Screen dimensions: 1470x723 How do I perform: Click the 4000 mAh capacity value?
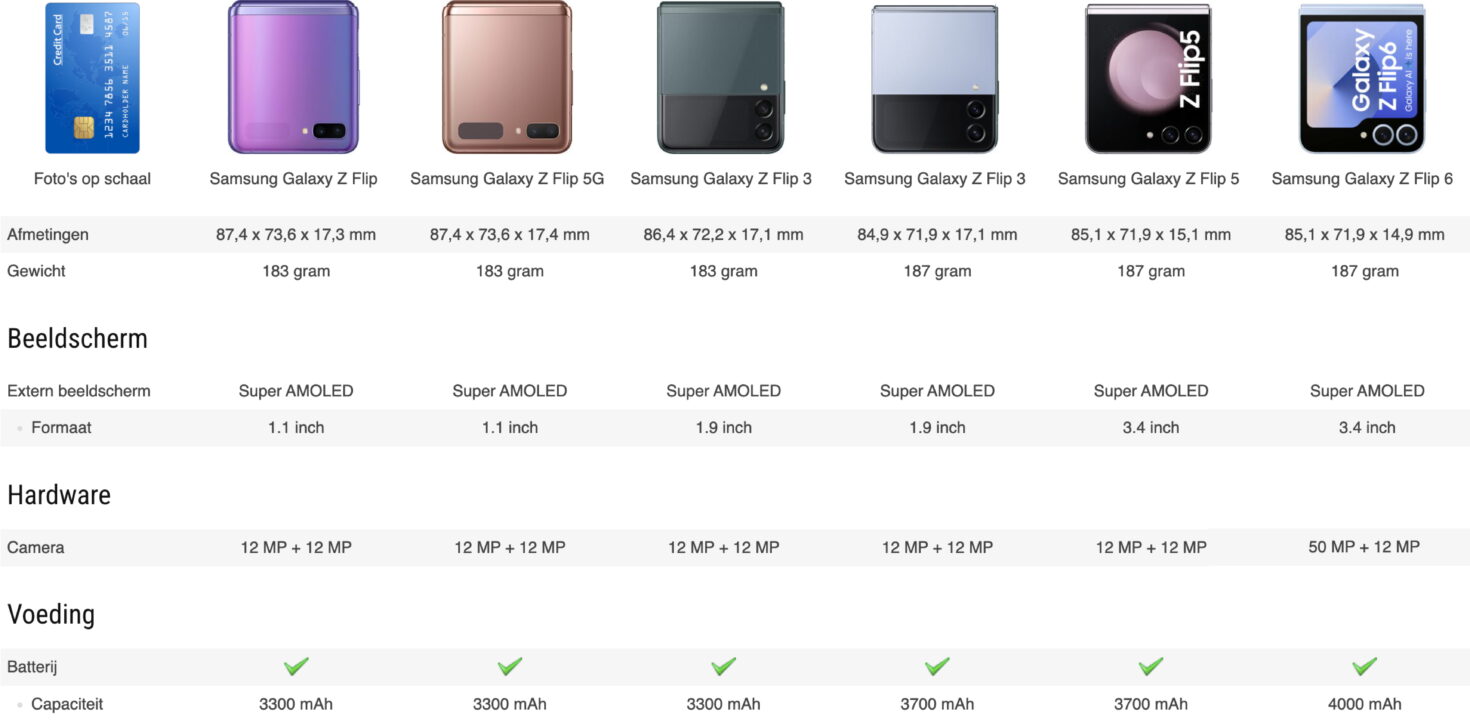[x=1364, y=704]
